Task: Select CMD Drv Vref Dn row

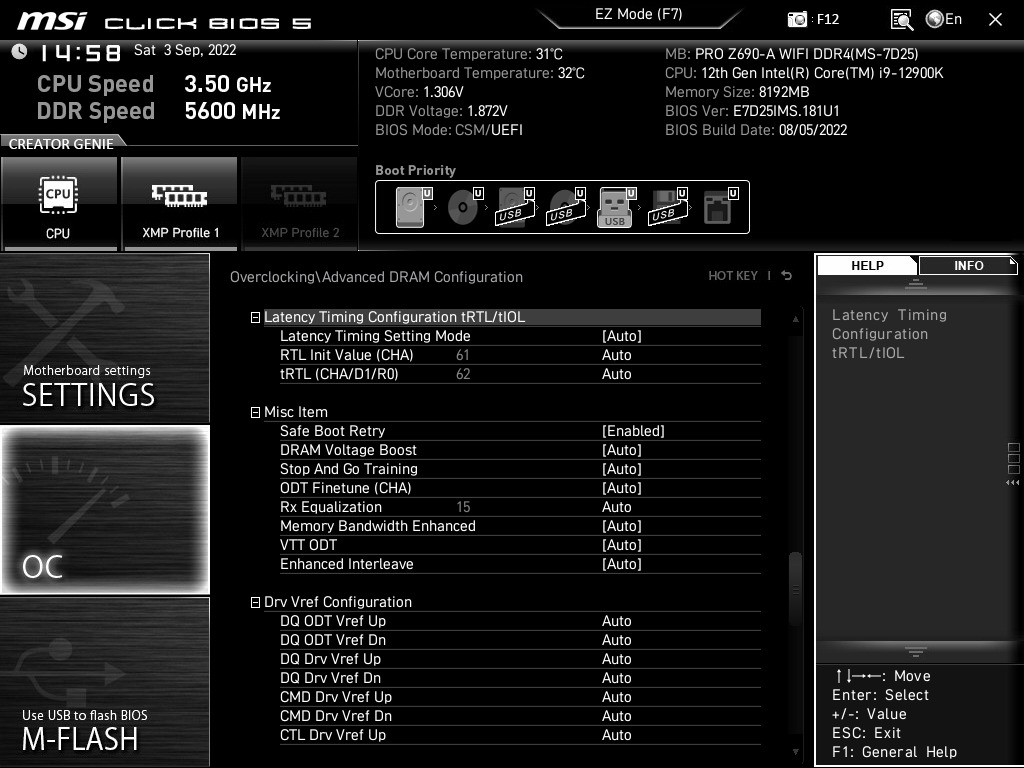Action: pyautogui.click(x=520, y=716)
